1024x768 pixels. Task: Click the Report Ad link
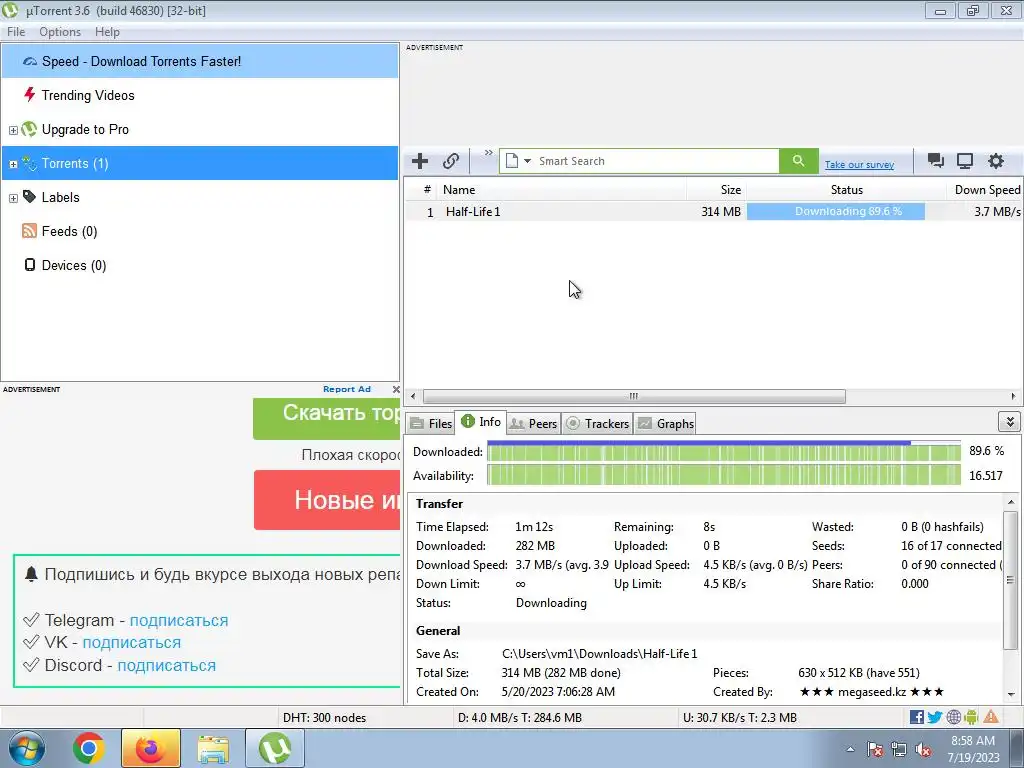click(347, 389)
